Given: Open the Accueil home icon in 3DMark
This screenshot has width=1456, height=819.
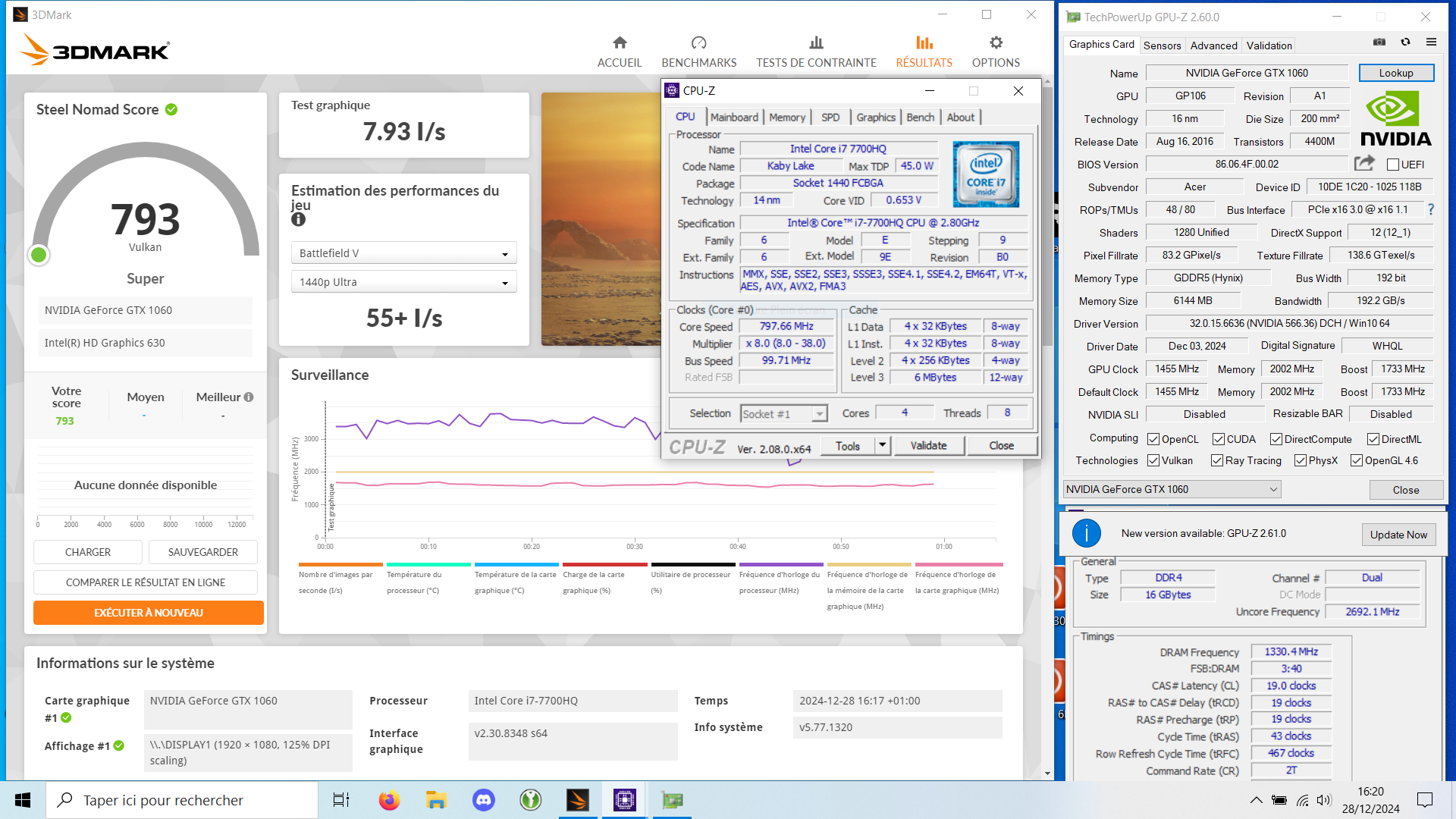Looking at the screenshot, I should 620,42.
